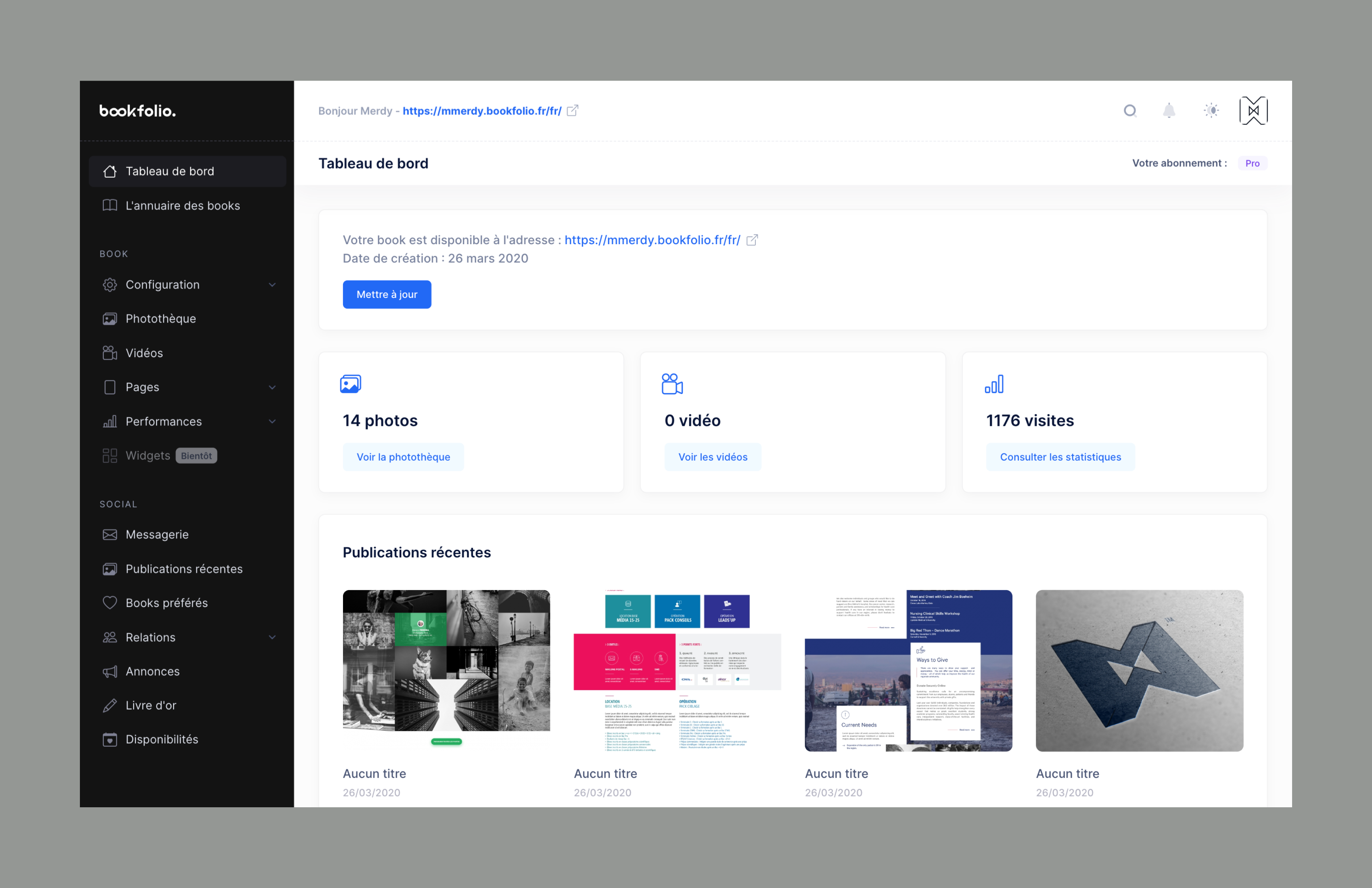
Task: Toggle light/dark theme sun icon
Action: click(x=1211, y=111)
